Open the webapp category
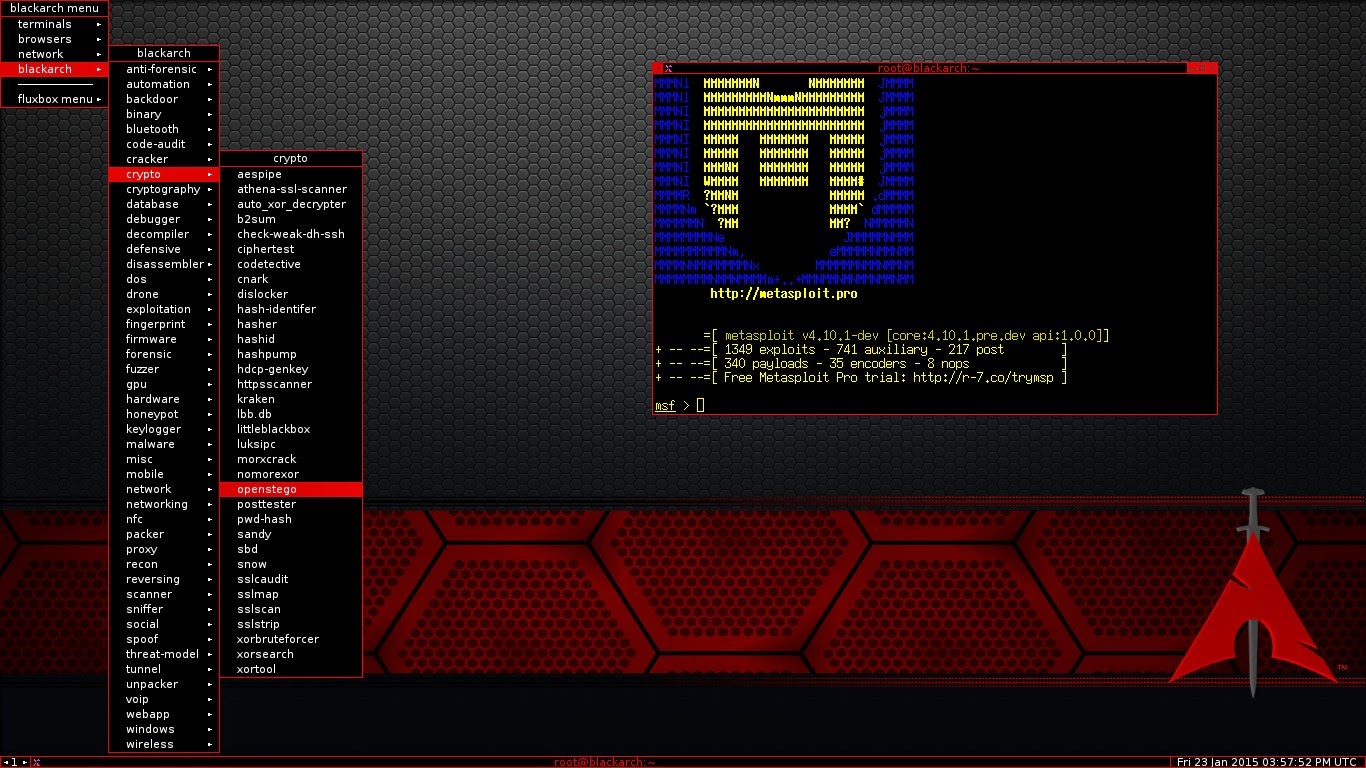This screenshot has height=768, width=1366. pos(164,714)
